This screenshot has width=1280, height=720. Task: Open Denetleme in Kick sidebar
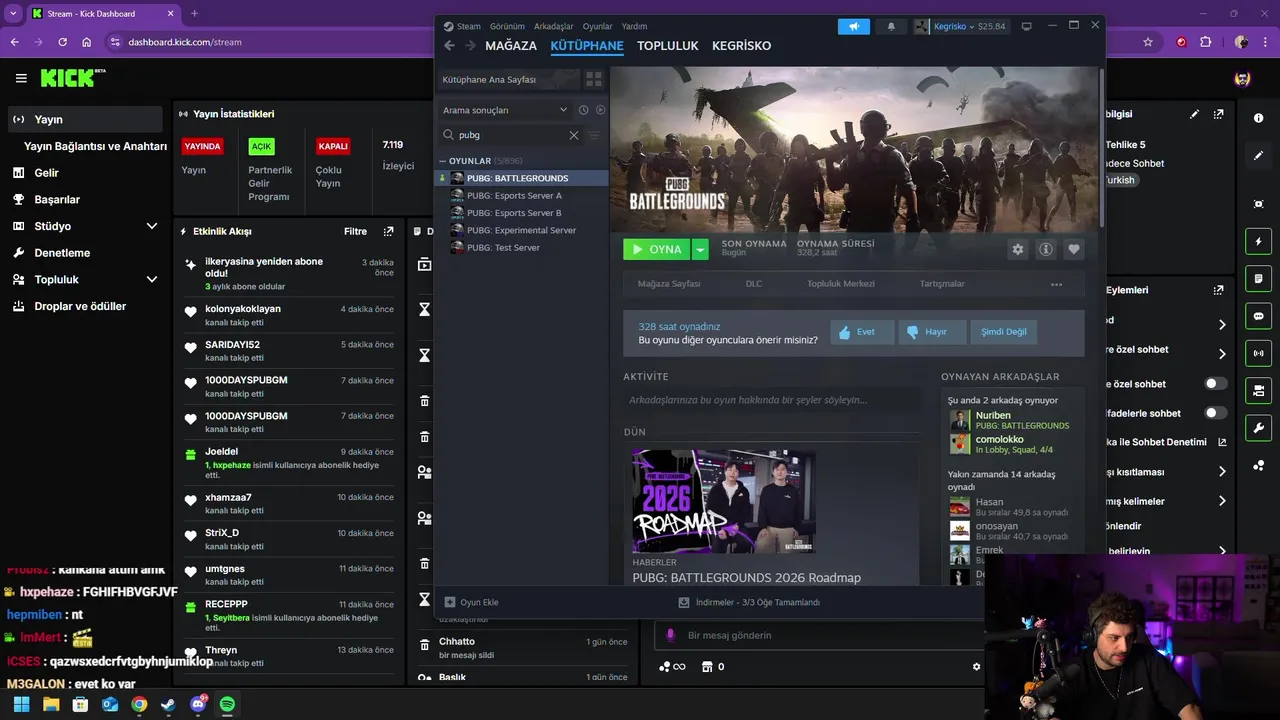click(62, 253)
